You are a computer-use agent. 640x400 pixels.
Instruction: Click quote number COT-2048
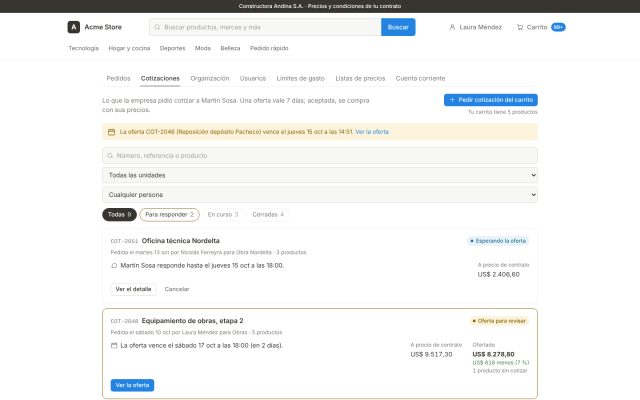(124, 321)
